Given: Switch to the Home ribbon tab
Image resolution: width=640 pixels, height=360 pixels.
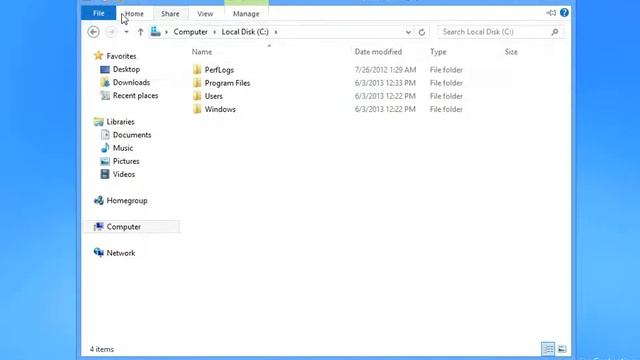Looking at the screenshot, I should [134, 13].
